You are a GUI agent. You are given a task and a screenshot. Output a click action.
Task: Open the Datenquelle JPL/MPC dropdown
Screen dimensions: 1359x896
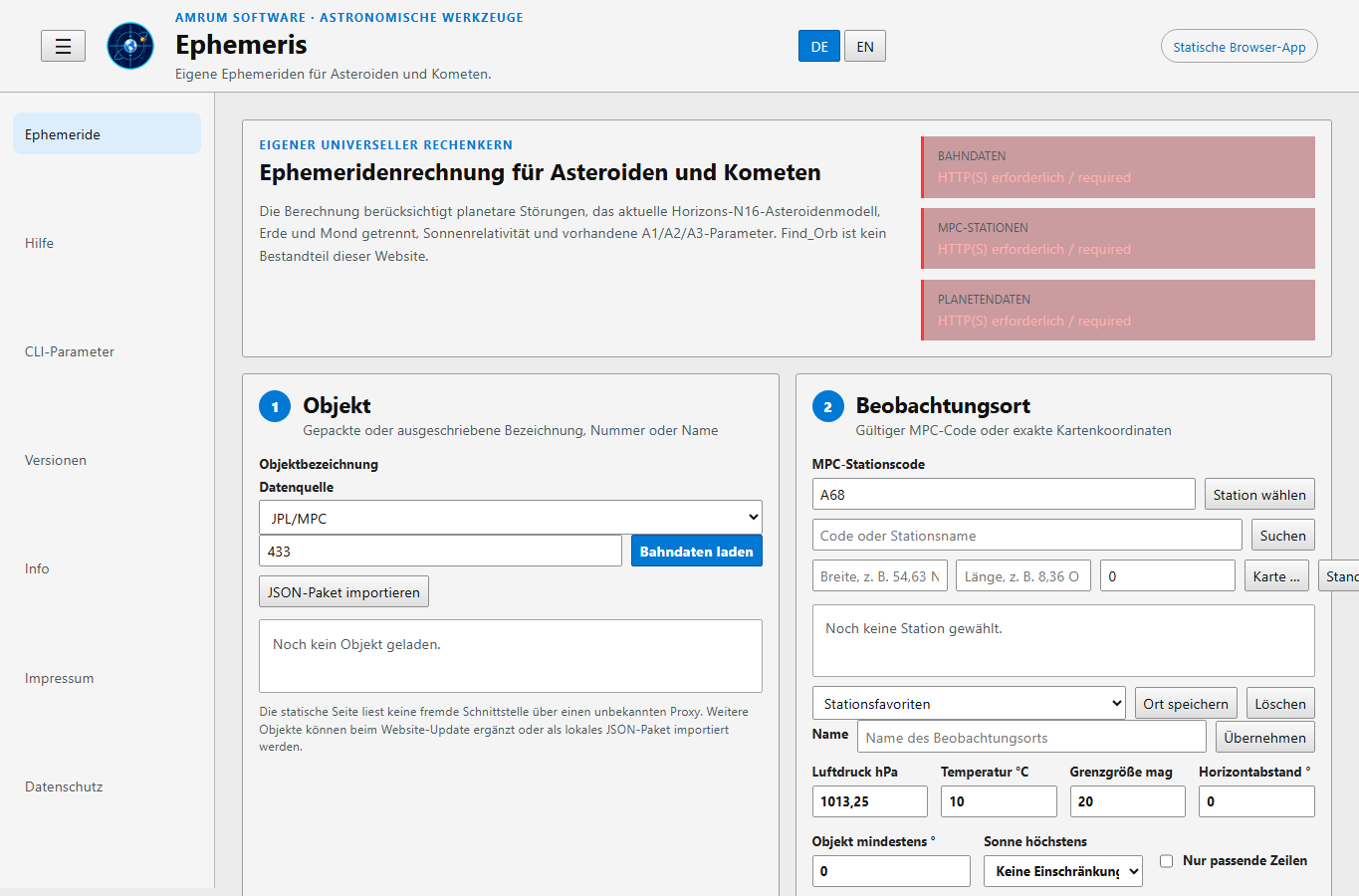511,518
